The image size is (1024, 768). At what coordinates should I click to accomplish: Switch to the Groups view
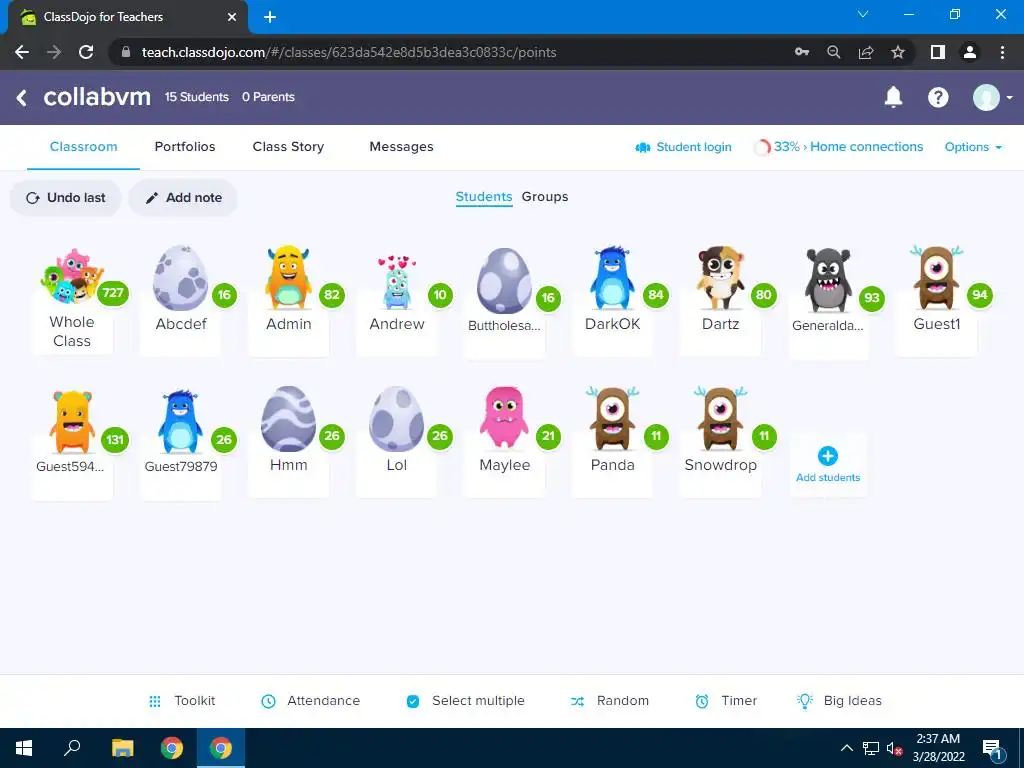[x=545, y=197]
